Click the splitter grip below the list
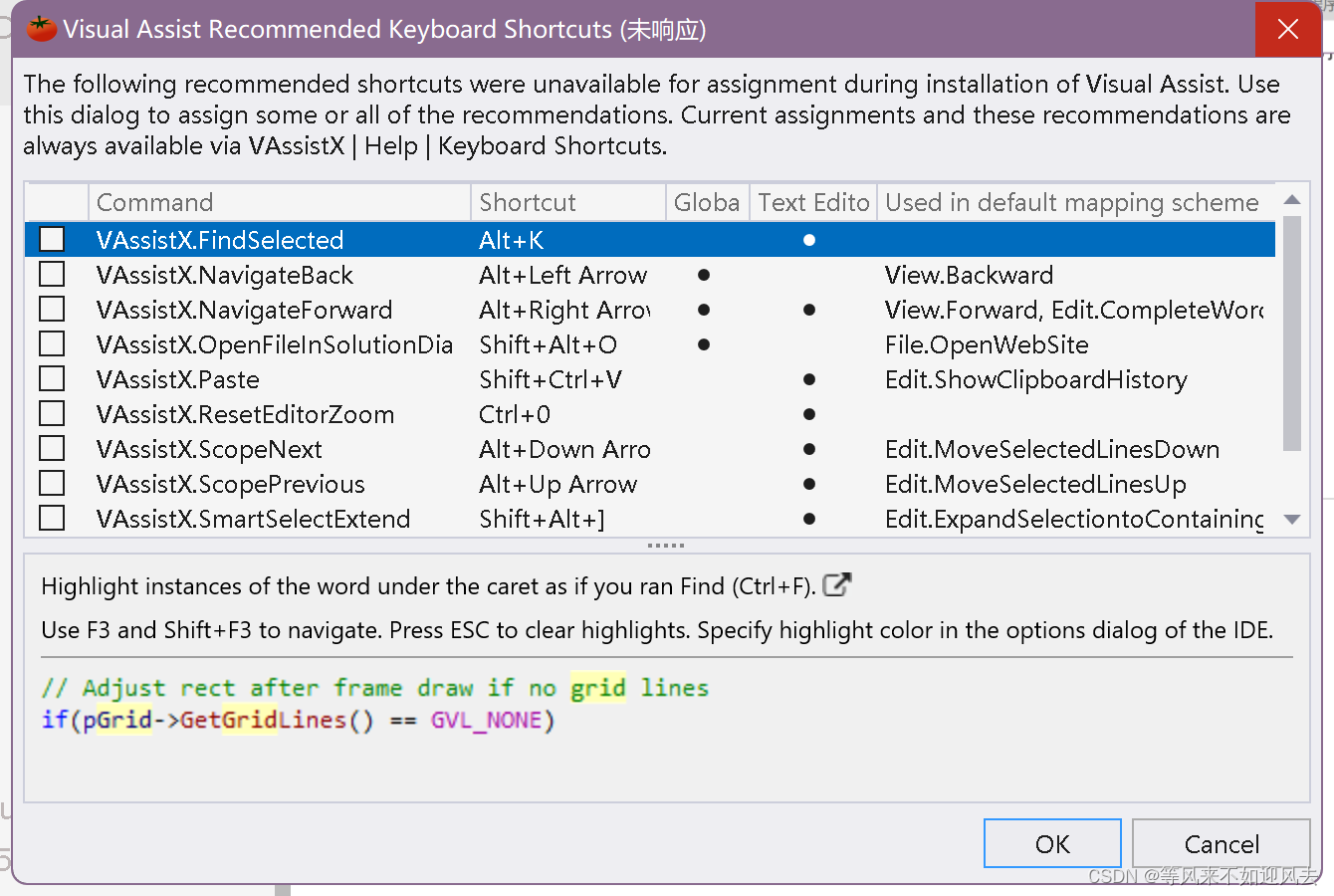1334x896 pixels. click(x=666, y=546)
